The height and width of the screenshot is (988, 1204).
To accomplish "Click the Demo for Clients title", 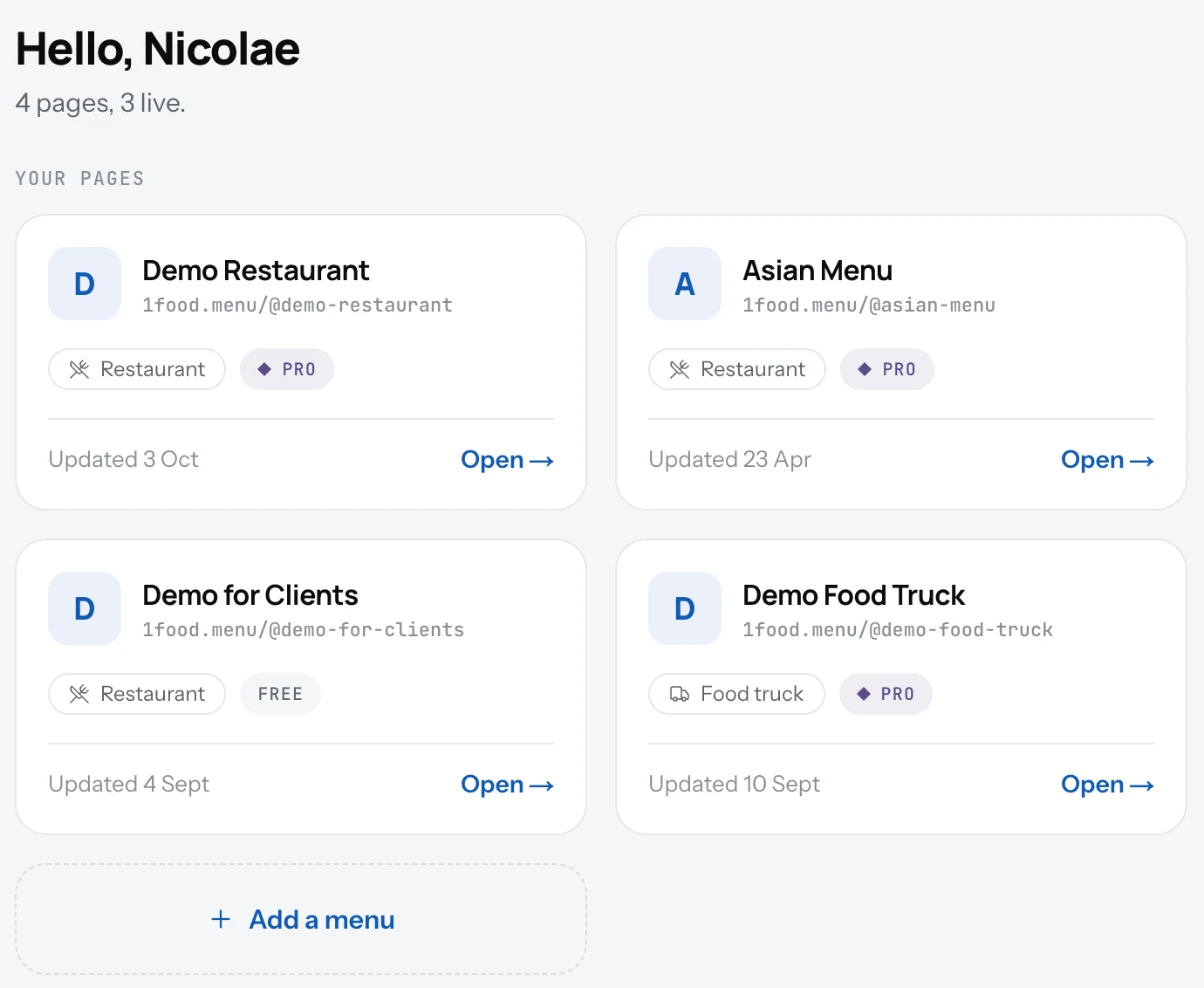I will coord(250,595).
